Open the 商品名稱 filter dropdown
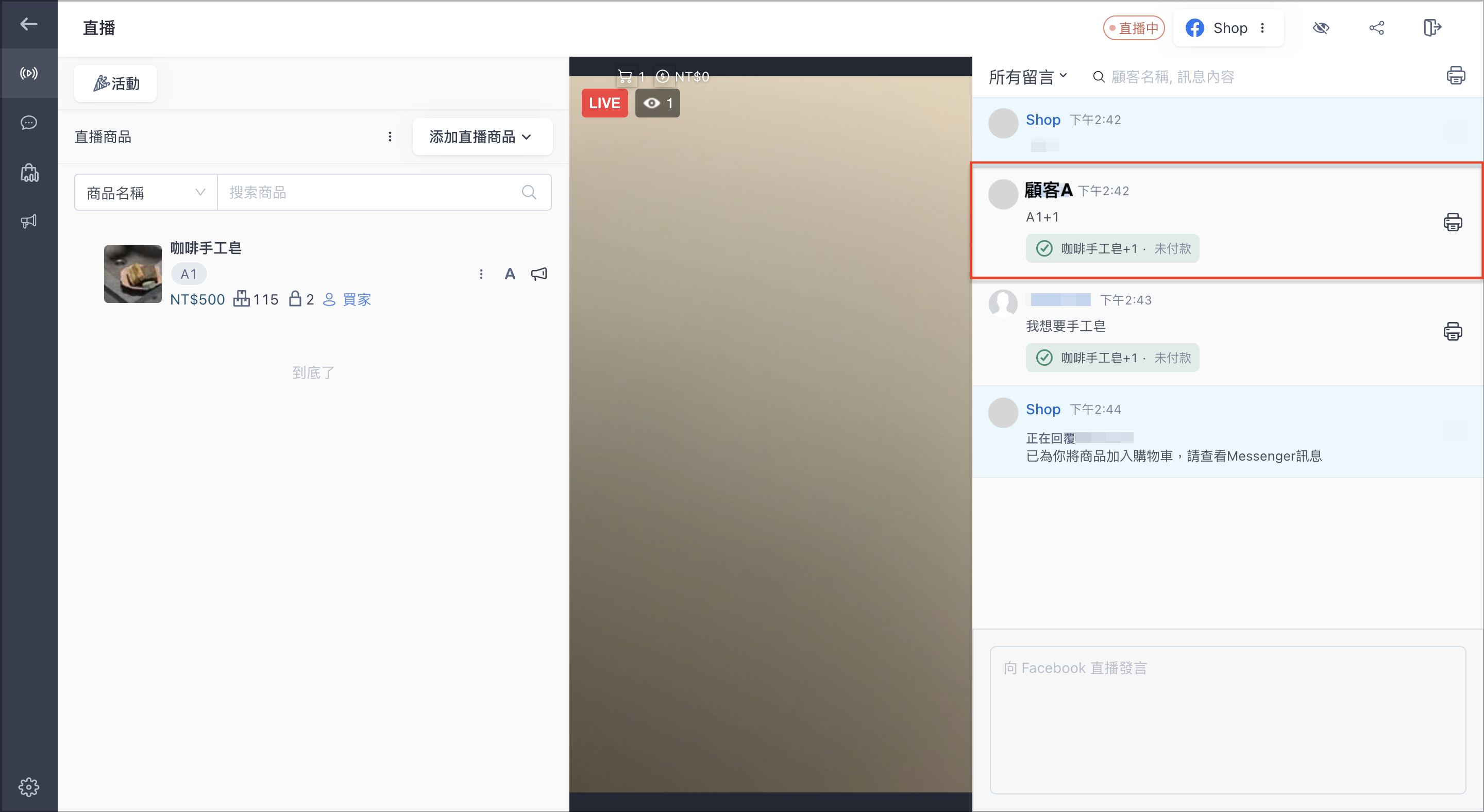Image resolution: width=1484 pixels, height=812 pixels. (146, 192)
